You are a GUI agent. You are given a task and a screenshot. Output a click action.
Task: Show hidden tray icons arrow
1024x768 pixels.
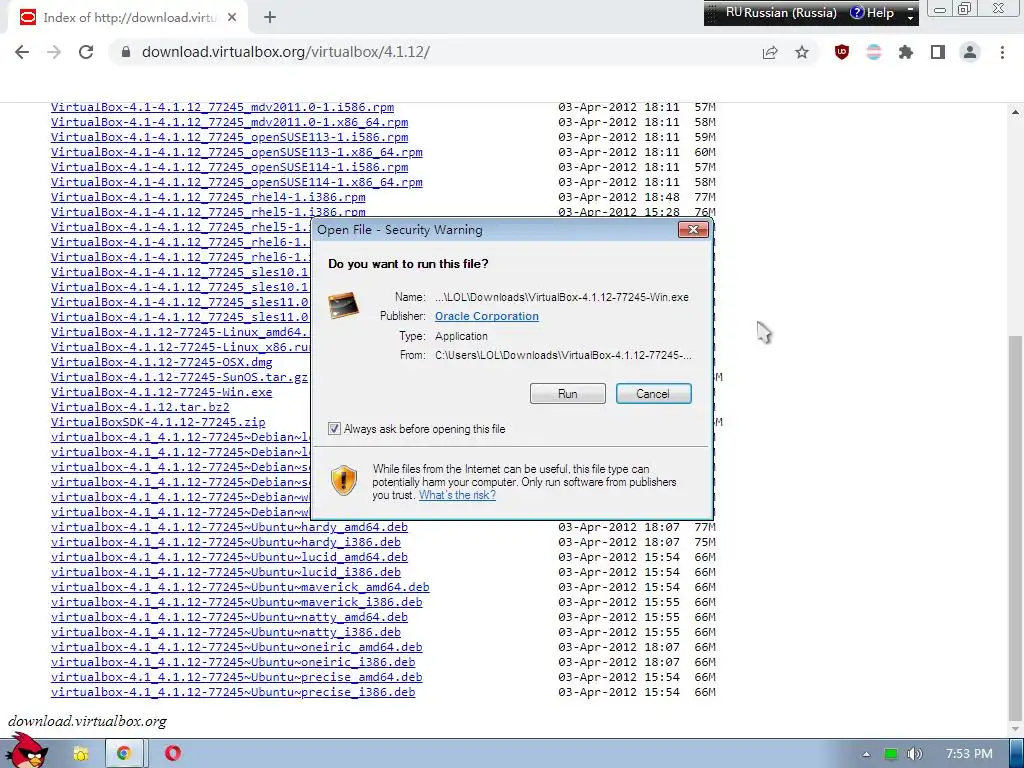(x=866, y=754)
